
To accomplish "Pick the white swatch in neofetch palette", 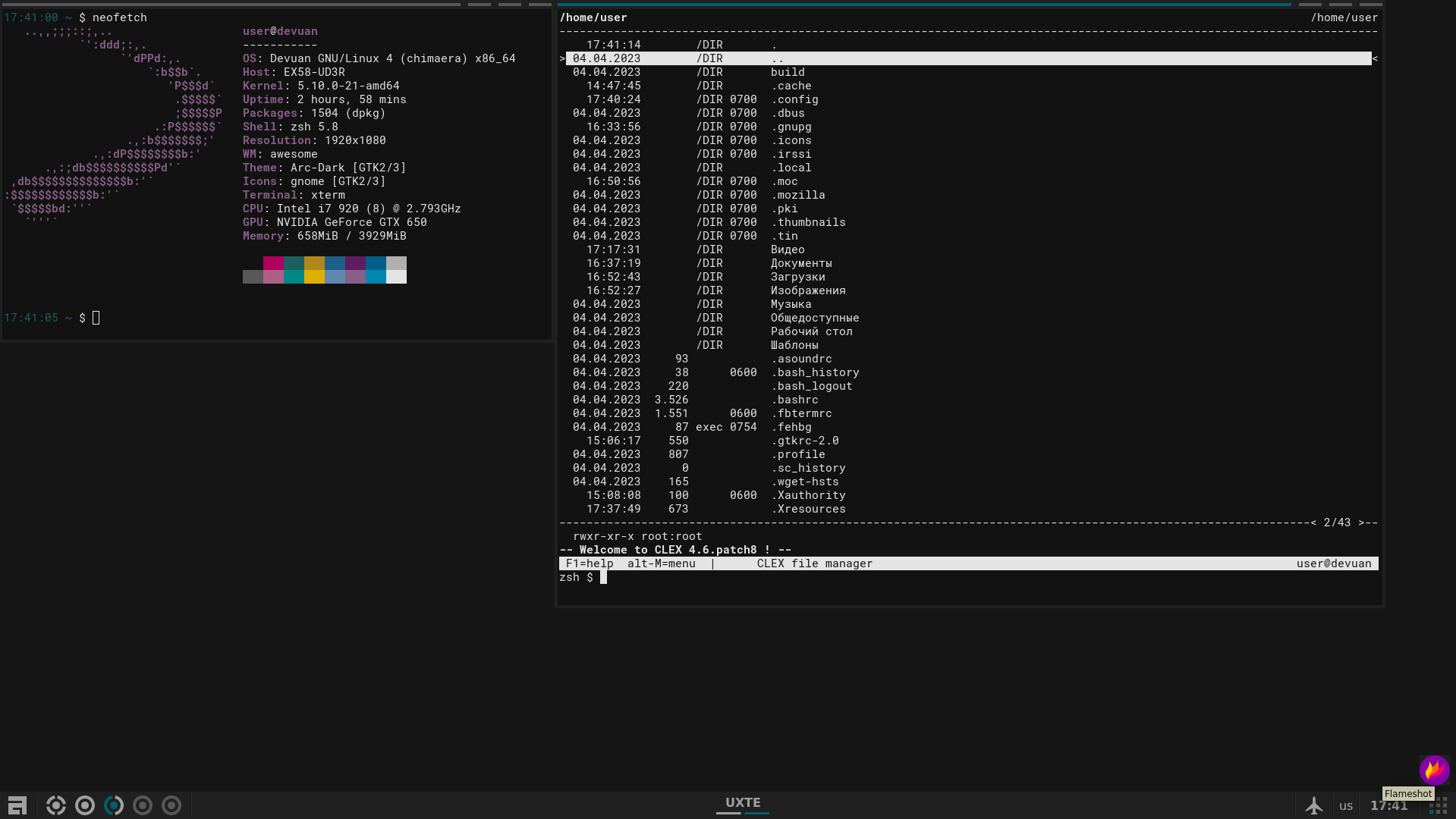I will pyautogui.click(x=396, y=277).
